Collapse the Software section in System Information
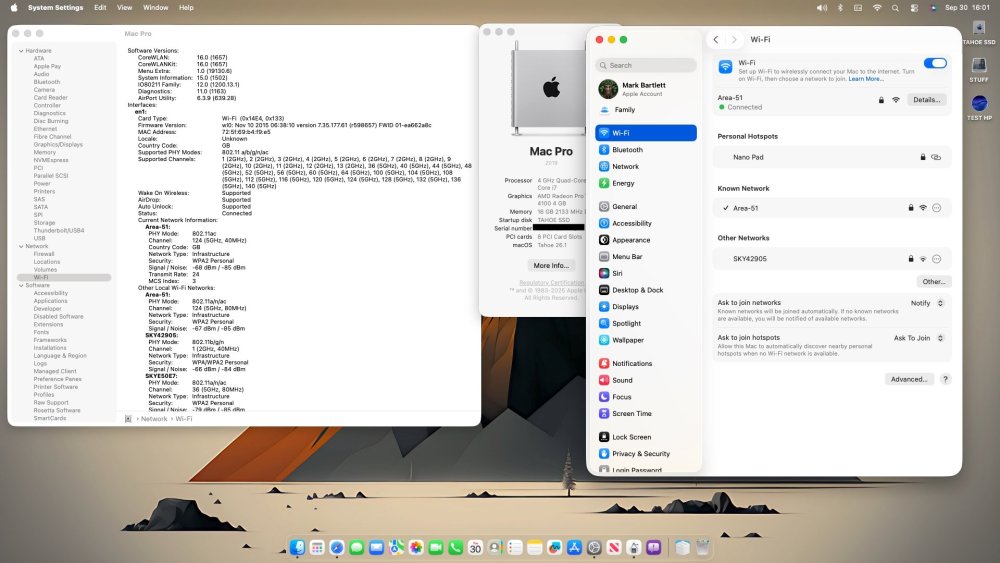1000x563 pixels. 21,285
